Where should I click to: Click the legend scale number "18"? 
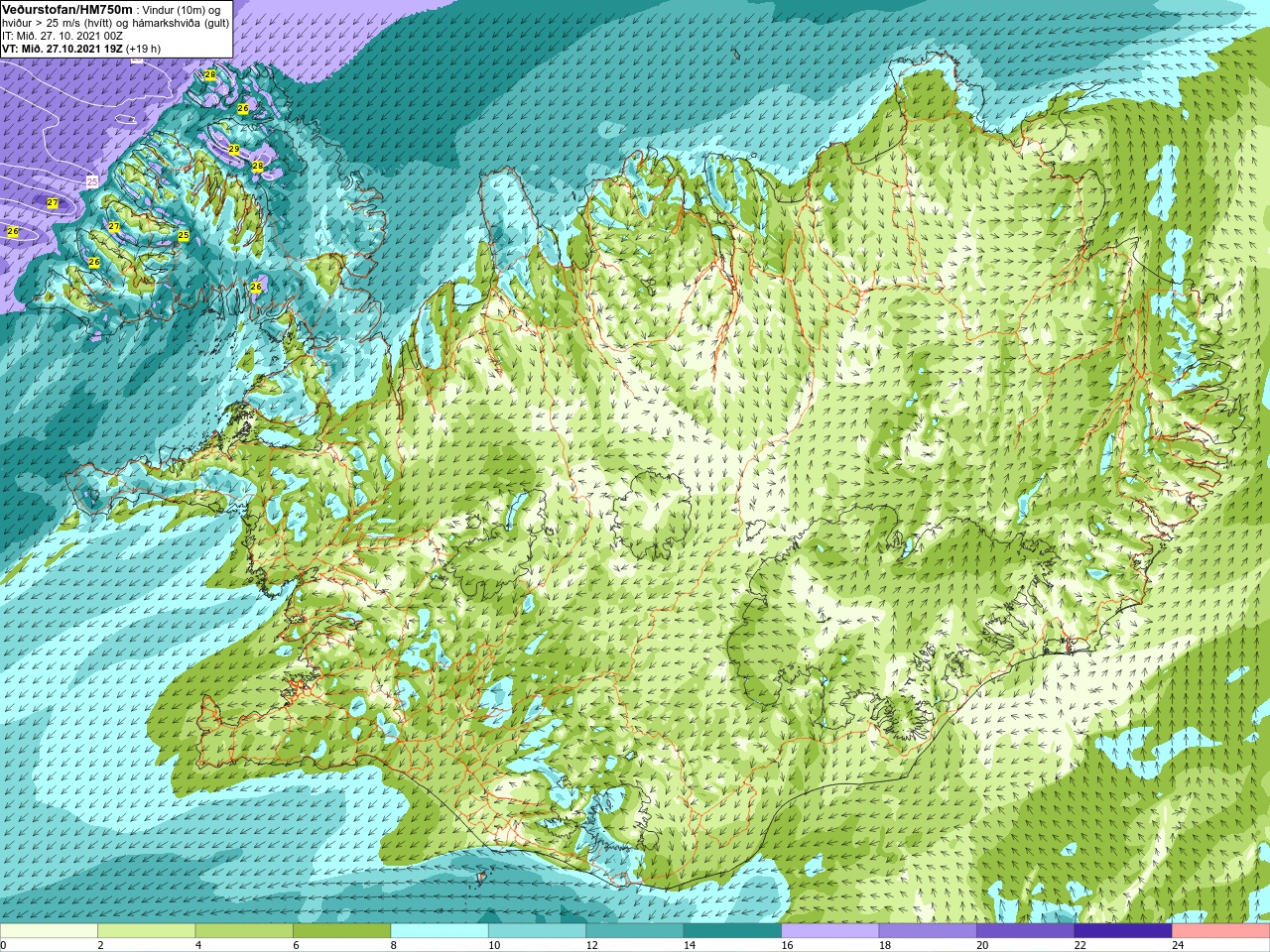click(x=885, y=945)
